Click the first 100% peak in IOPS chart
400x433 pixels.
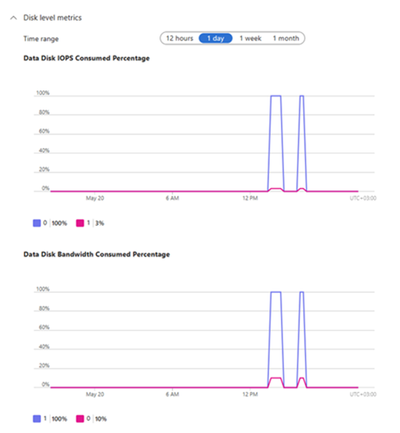point(276,96)
